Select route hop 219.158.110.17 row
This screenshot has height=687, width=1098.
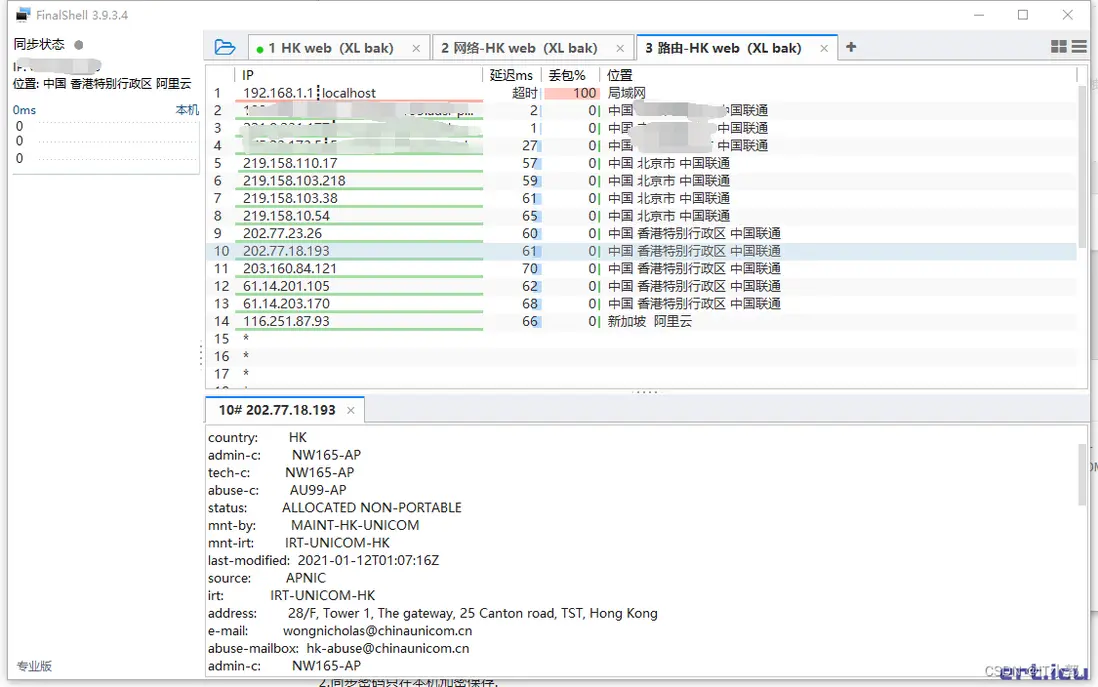point(641,163)
